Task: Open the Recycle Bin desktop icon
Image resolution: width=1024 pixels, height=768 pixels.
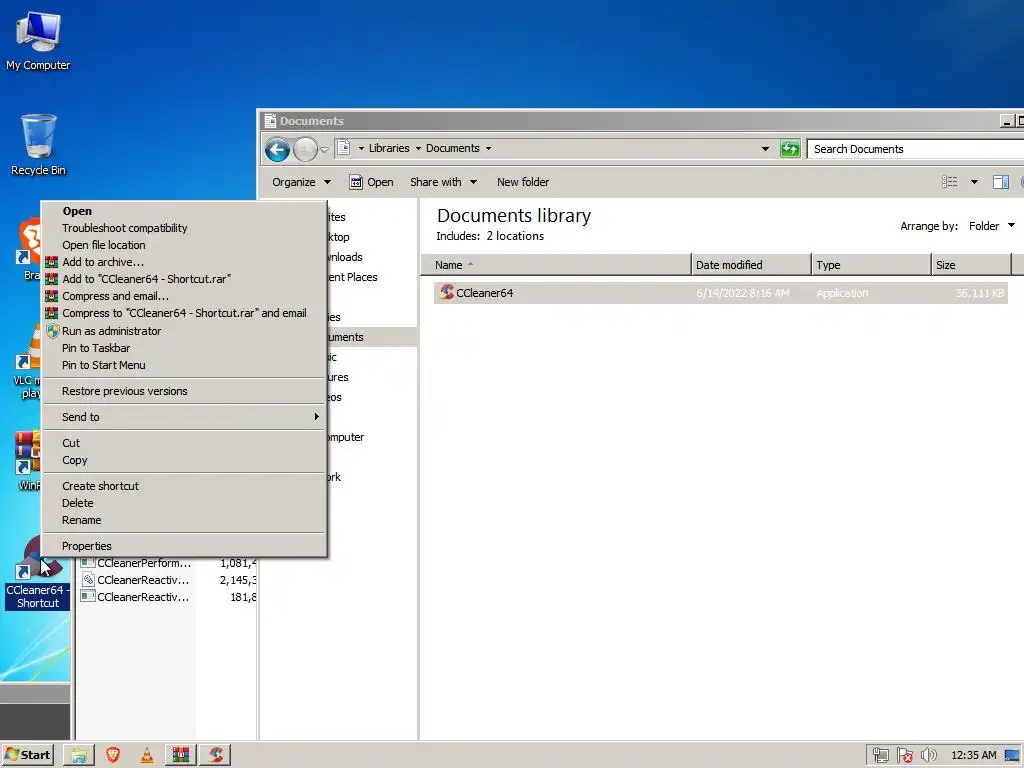Action: (x=38, y=145)
